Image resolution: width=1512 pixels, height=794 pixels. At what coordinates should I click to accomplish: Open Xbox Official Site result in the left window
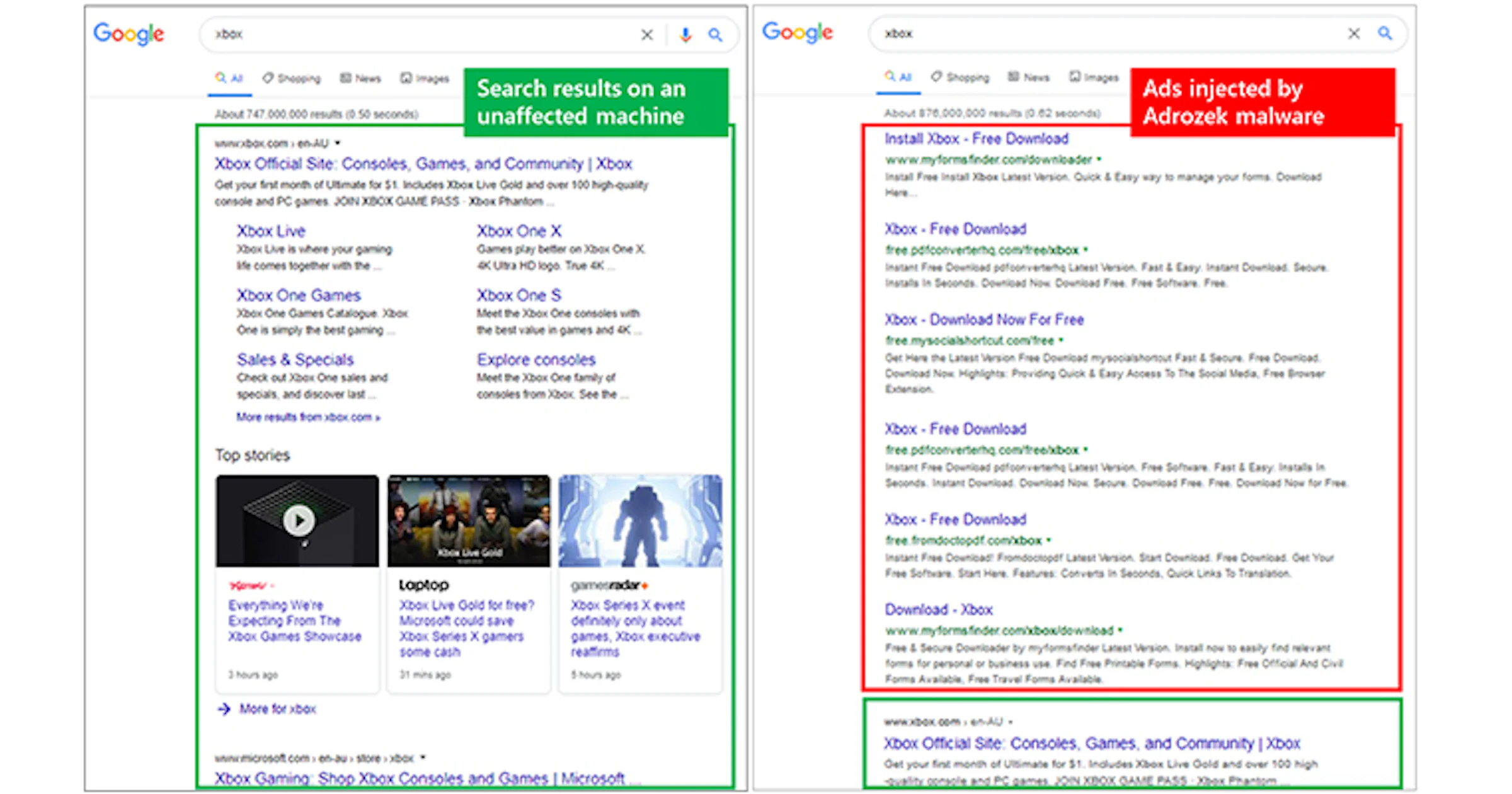click(x=423, y=164)
